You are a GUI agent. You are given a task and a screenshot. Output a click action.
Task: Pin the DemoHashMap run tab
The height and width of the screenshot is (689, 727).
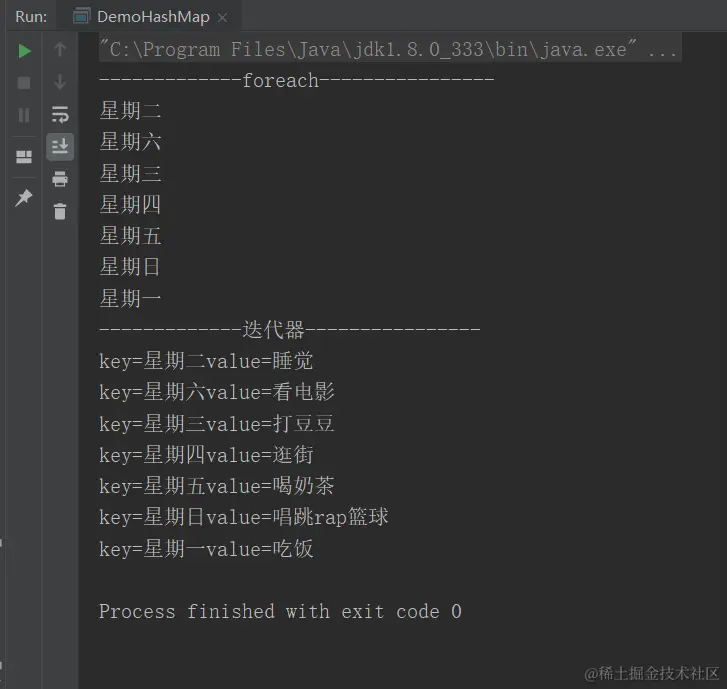[24, 198]
